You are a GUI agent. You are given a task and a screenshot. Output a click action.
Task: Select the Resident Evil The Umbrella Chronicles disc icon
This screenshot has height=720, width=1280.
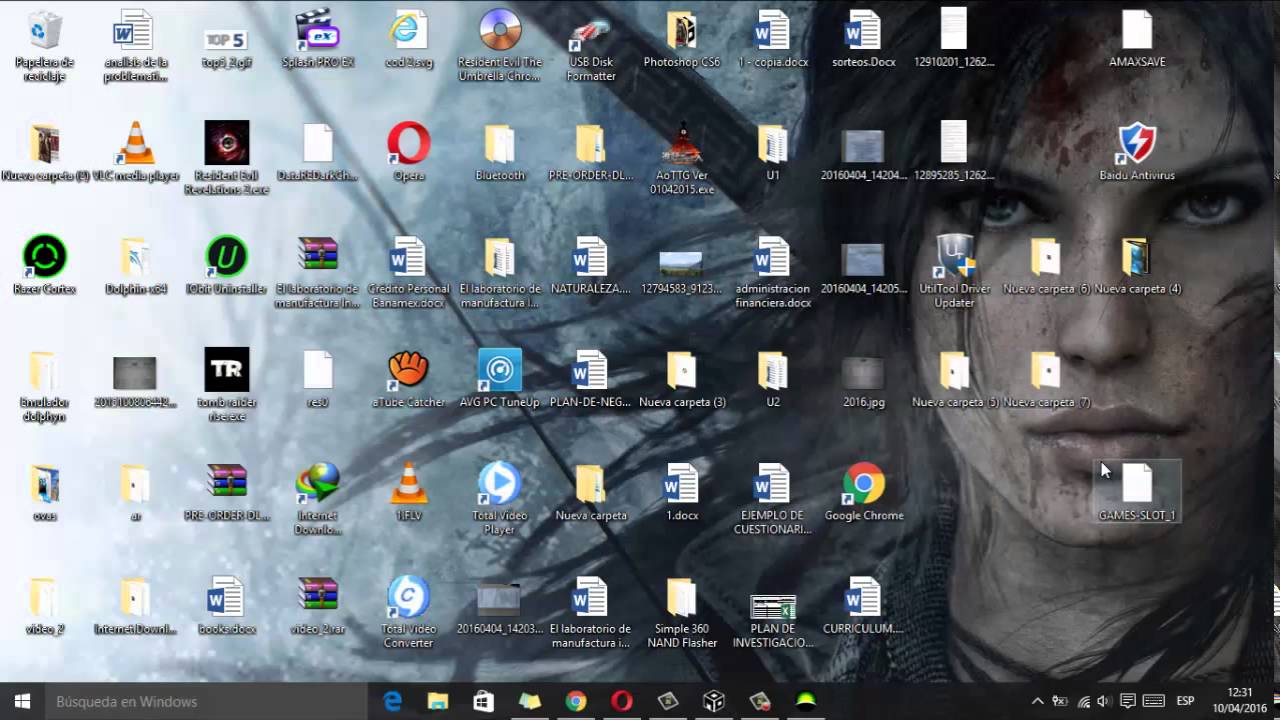[x=500, y=47]
